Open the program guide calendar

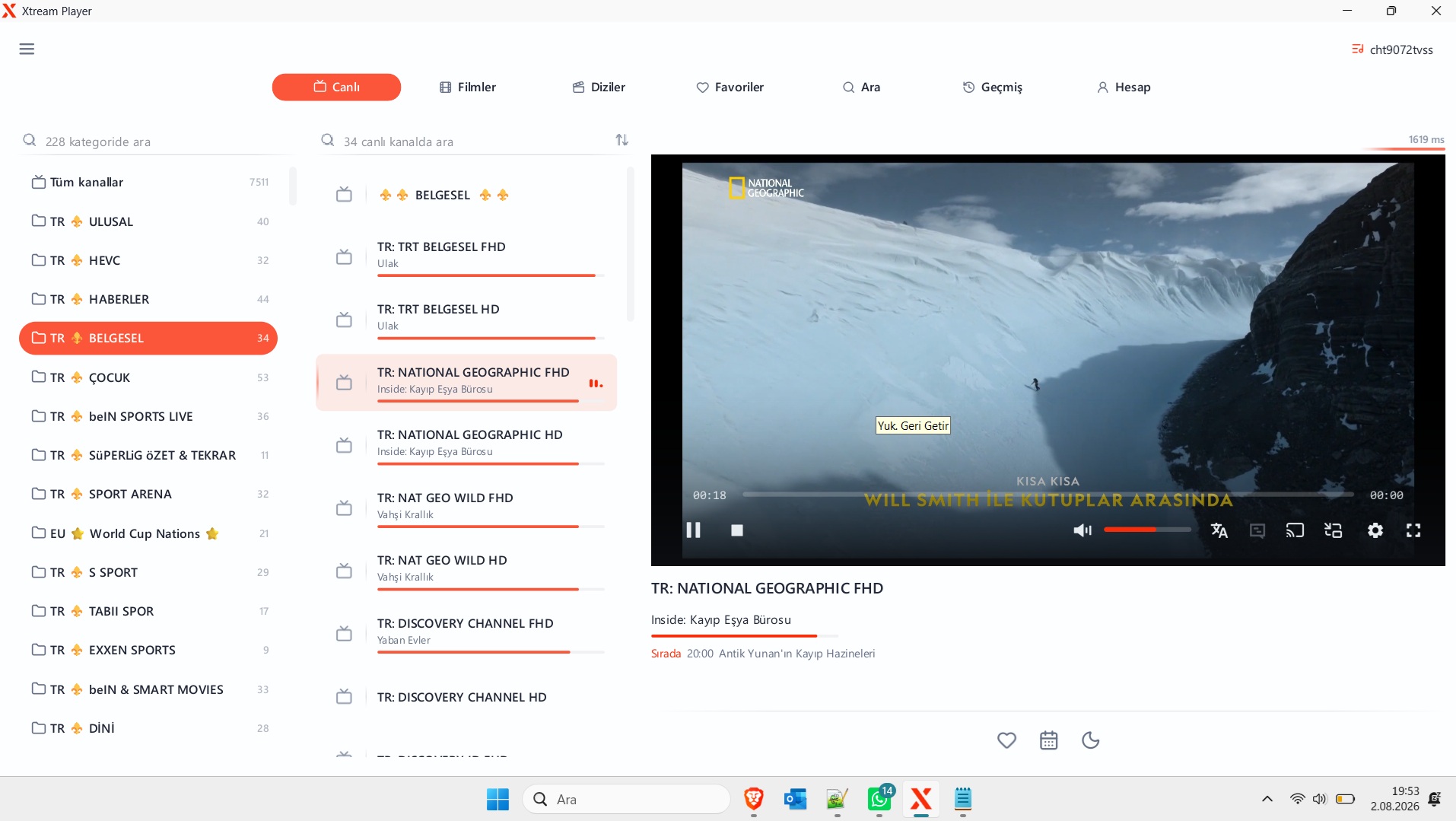[x=1048, y=740]
